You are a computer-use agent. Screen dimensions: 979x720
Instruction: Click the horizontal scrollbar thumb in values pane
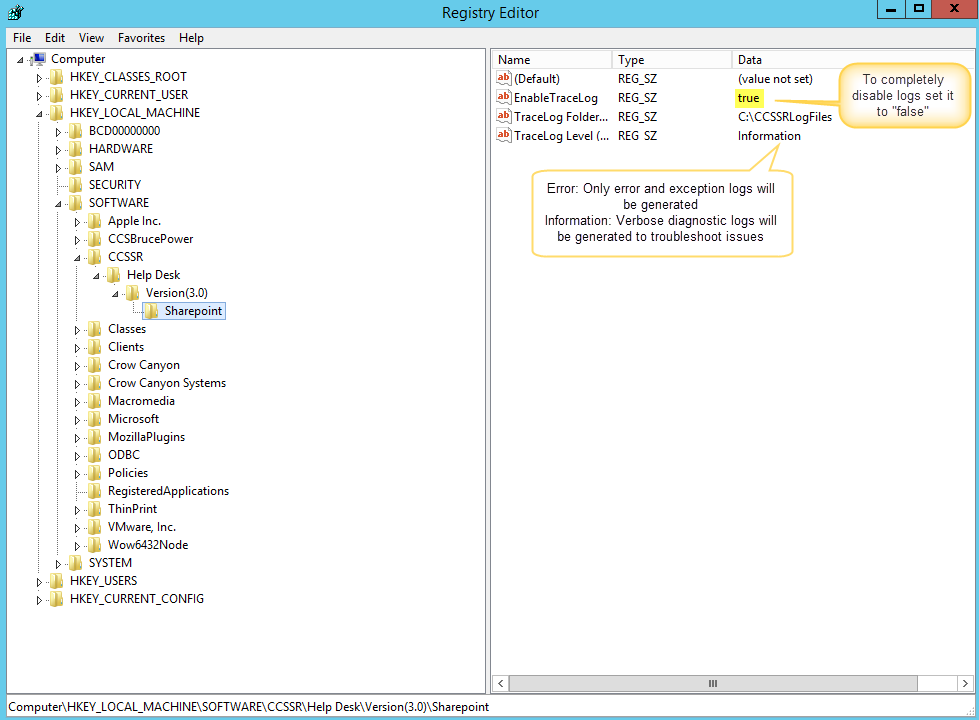pyautogui.click(x=712, y=684)
